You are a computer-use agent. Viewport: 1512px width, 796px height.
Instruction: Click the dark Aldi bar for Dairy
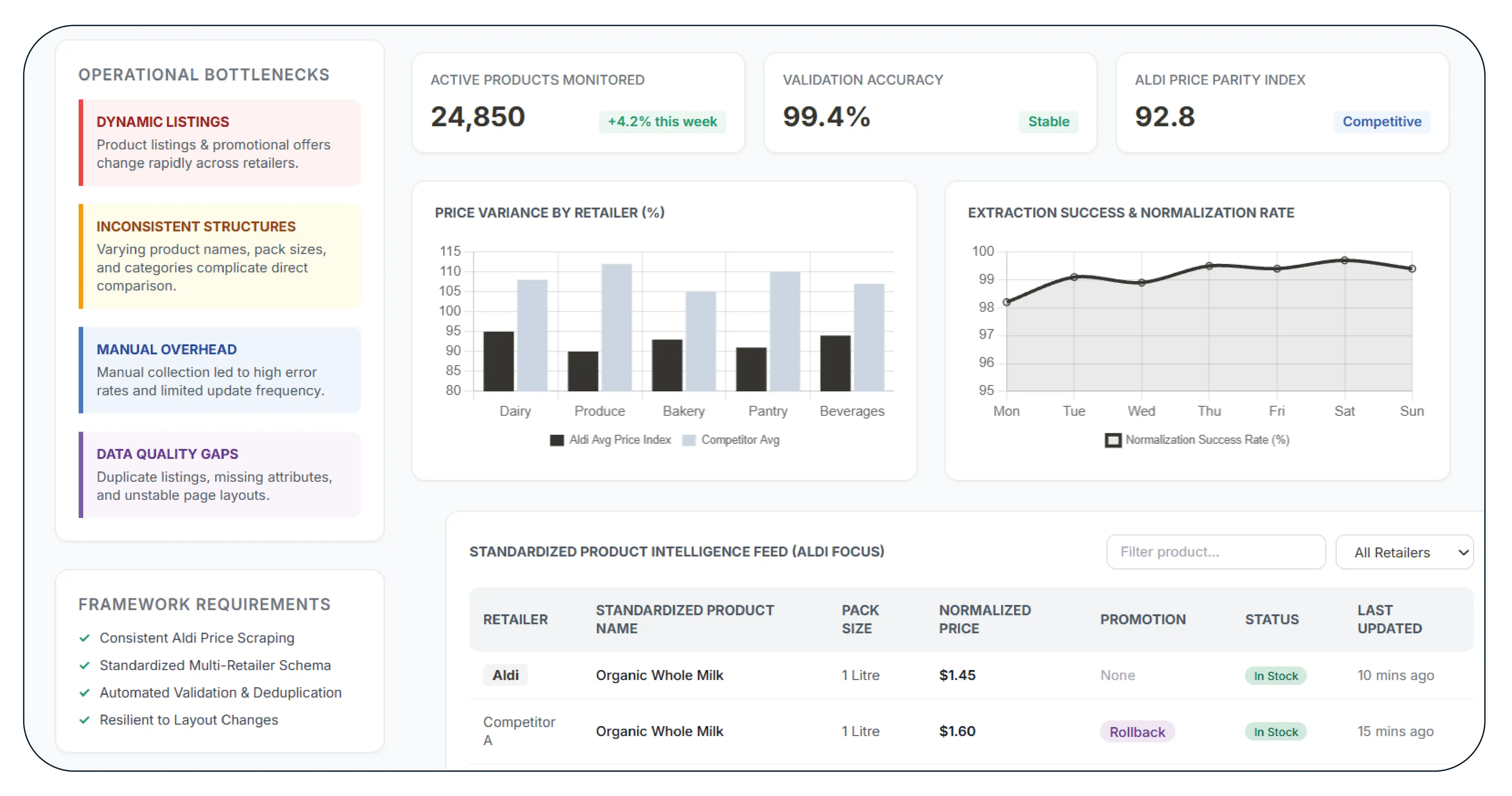pyautogui.click(x=498, y=361)
